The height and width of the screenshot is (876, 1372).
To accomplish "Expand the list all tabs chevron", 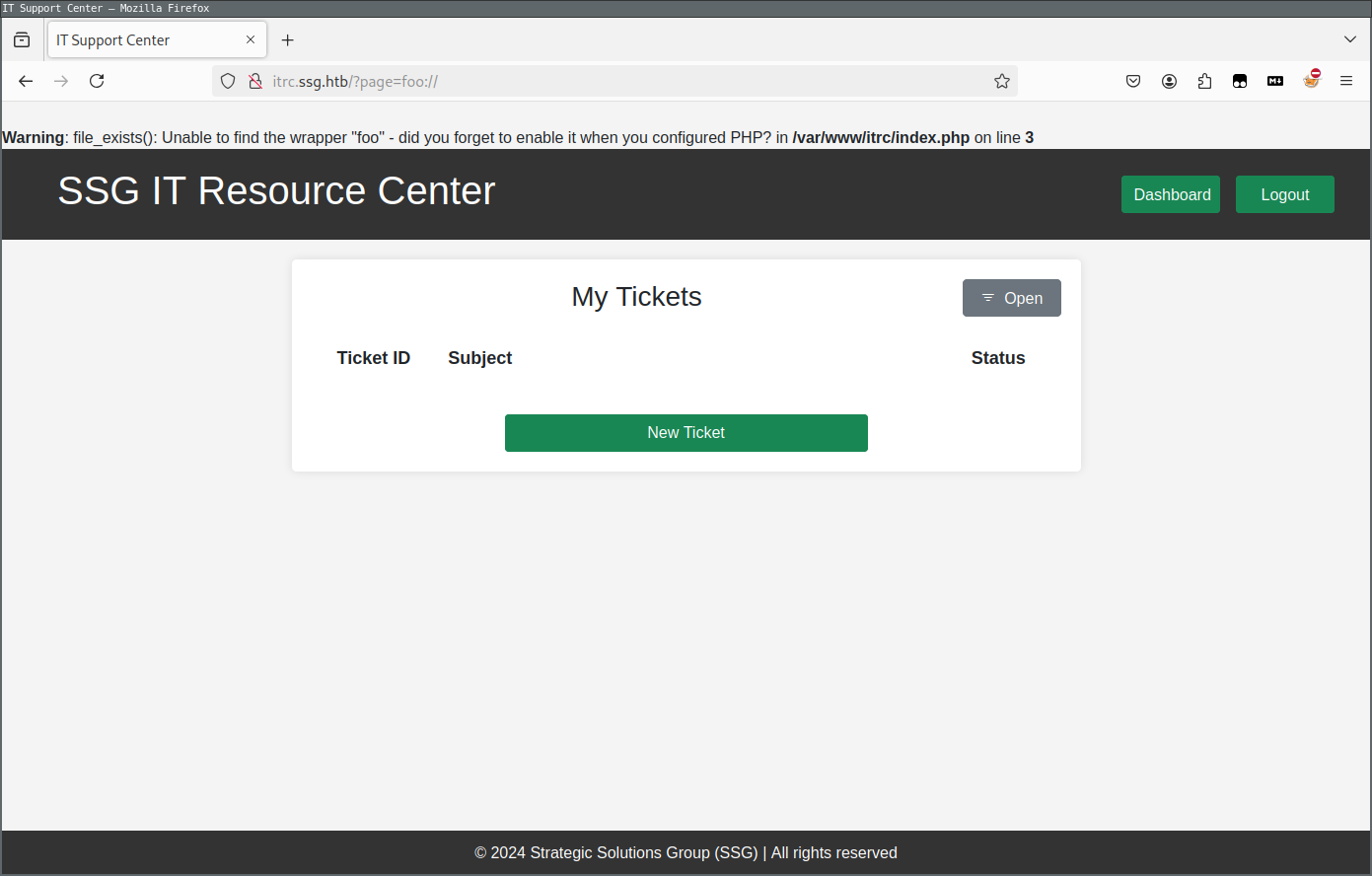I will point(1350,39).
